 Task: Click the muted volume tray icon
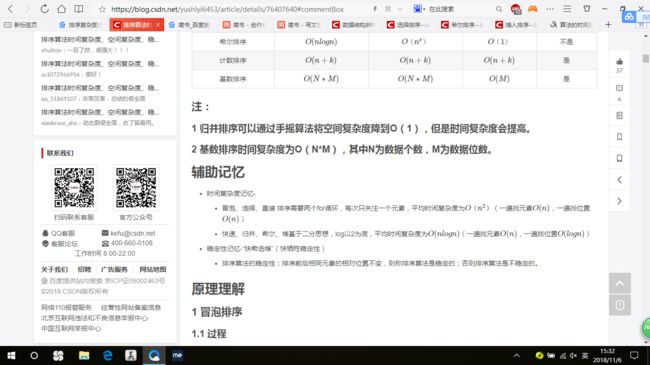573,355
